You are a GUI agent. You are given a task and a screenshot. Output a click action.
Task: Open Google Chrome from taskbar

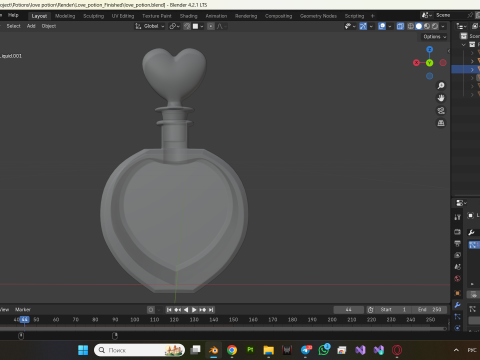point(232,350)
